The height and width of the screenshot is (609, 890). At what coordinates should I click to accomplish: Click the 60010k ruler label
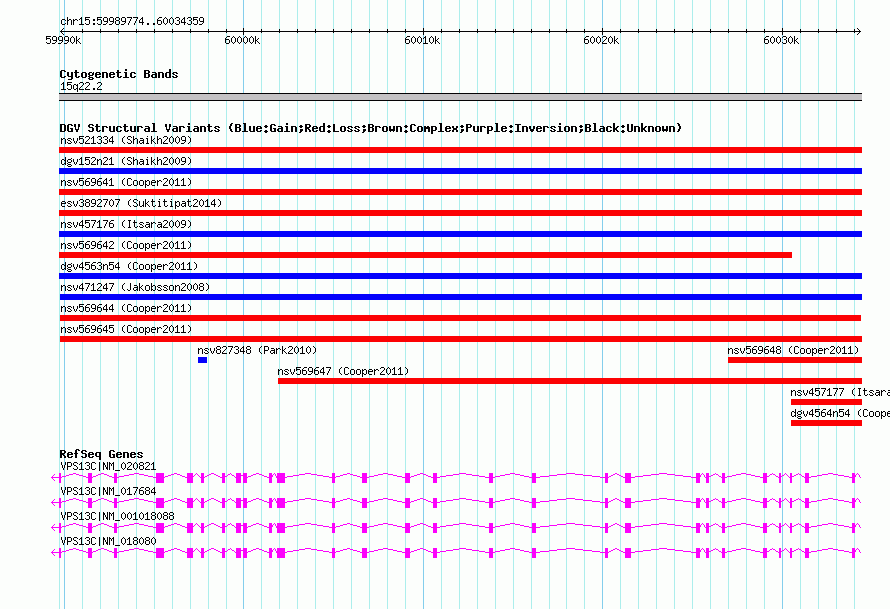click(x=422, y=40)
